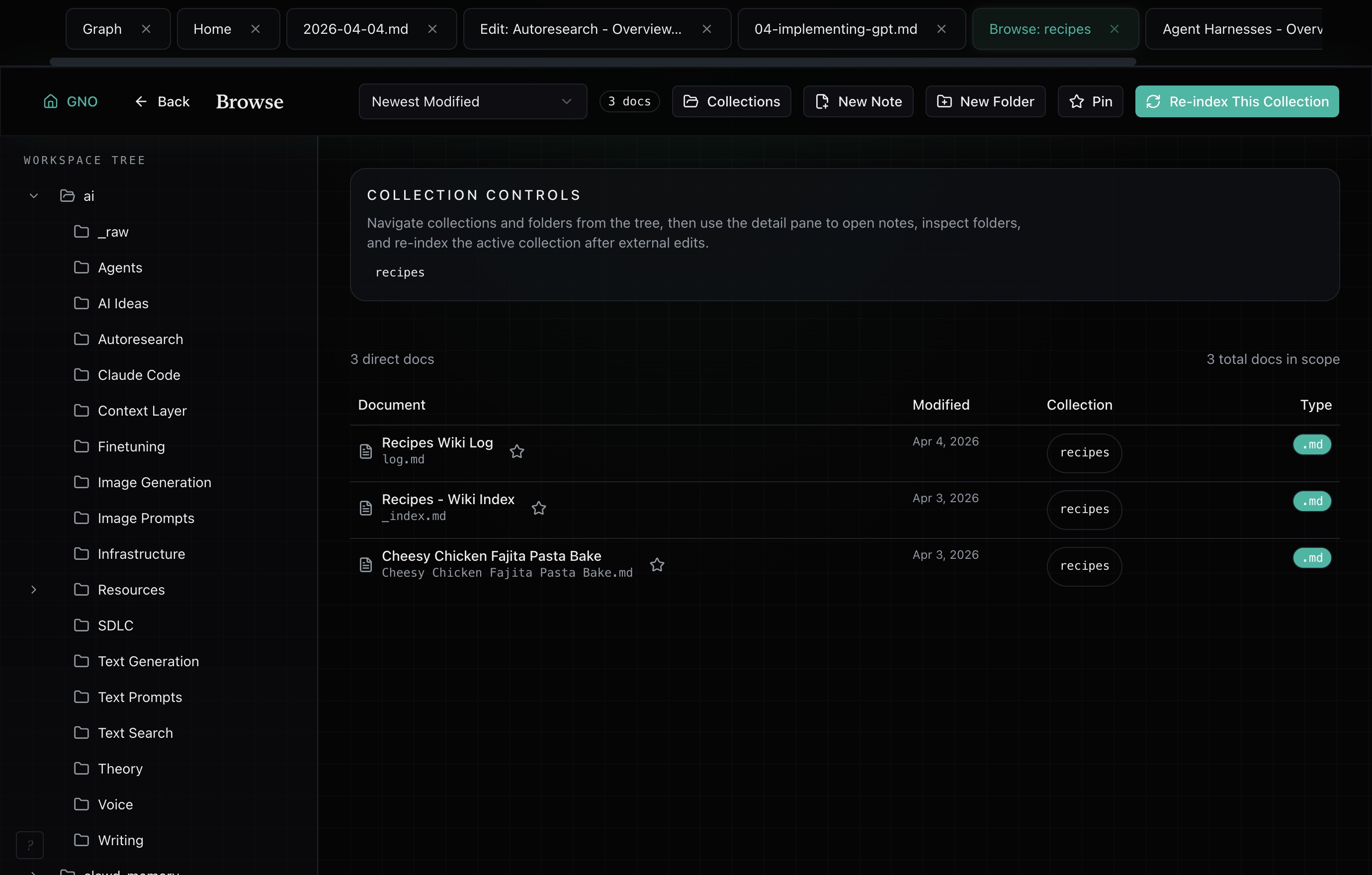Viewport: 1372px width, 875px height.
Task: Switch to the 2026-04-04.md tab
Action: click(x=355, y=29)
